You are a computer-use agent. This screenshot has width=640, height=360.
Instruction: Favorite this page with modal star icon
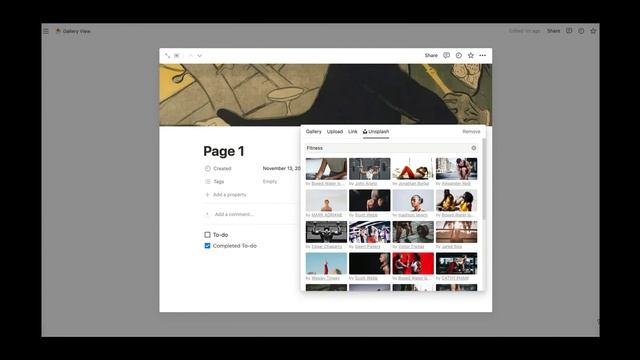point(471,56)
